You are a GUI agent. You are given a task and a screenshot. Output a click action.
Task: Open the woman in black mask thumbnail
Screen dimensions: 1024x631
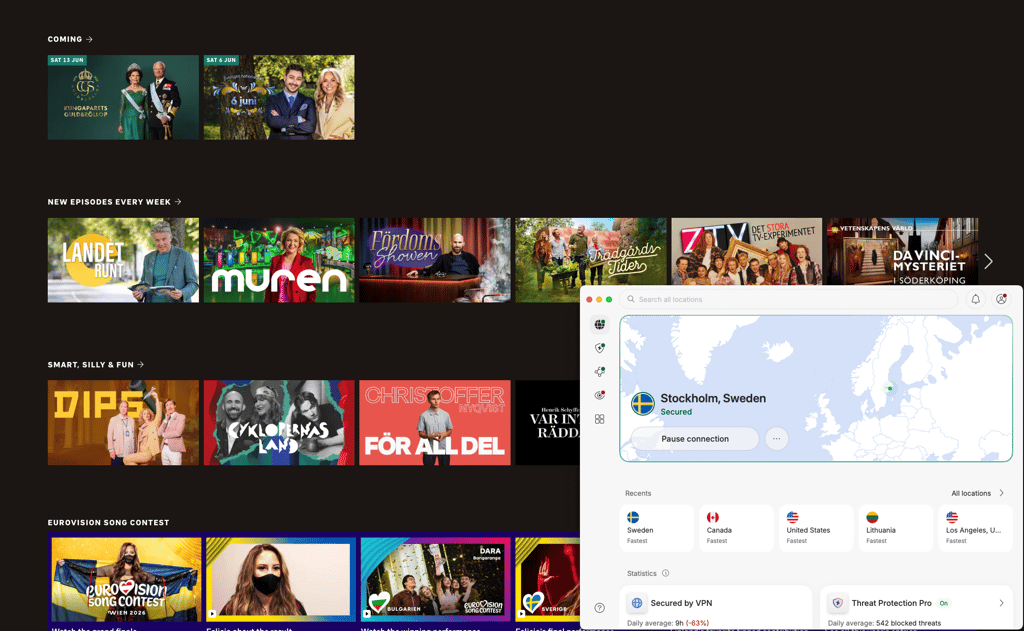click(x=281, y=579)
